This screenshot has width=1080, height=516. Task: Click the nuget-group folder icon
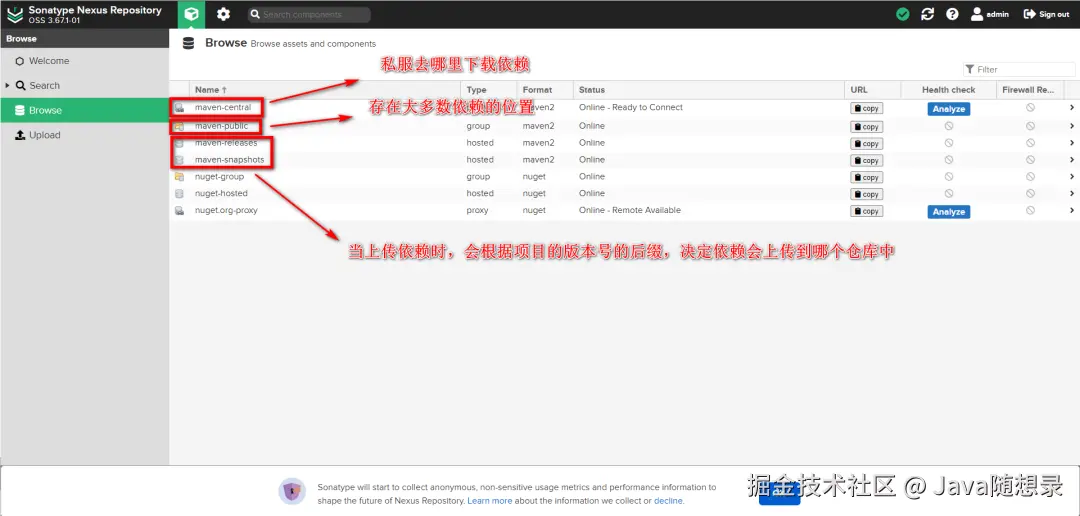(179, 177)
